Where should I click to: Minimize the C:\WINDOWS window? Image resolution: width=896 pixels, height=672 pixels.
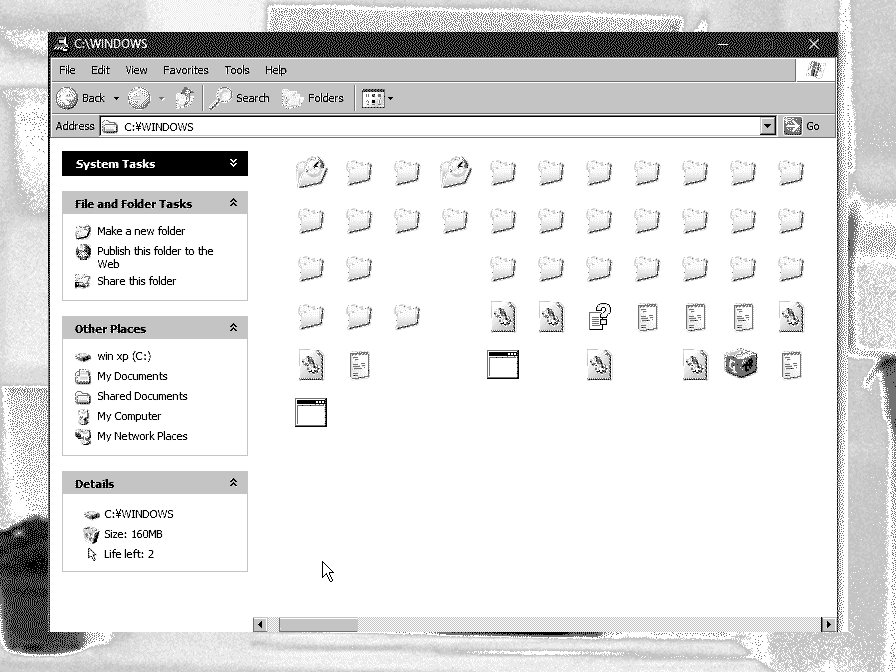coord(723,44)
